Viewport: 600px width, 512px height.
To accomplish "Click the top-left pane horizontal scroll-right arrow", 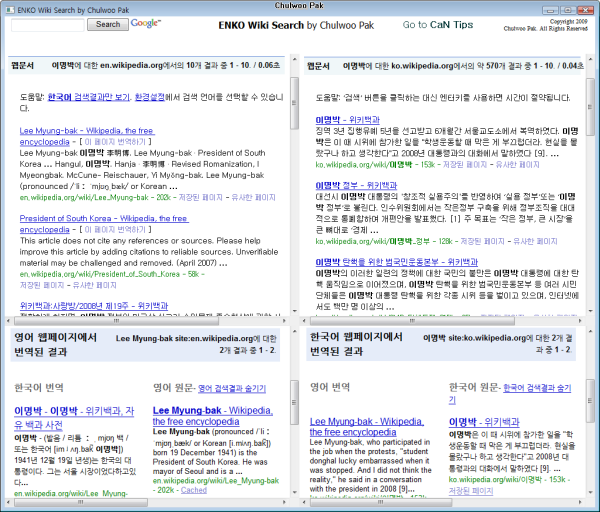I will click(284, 321).
